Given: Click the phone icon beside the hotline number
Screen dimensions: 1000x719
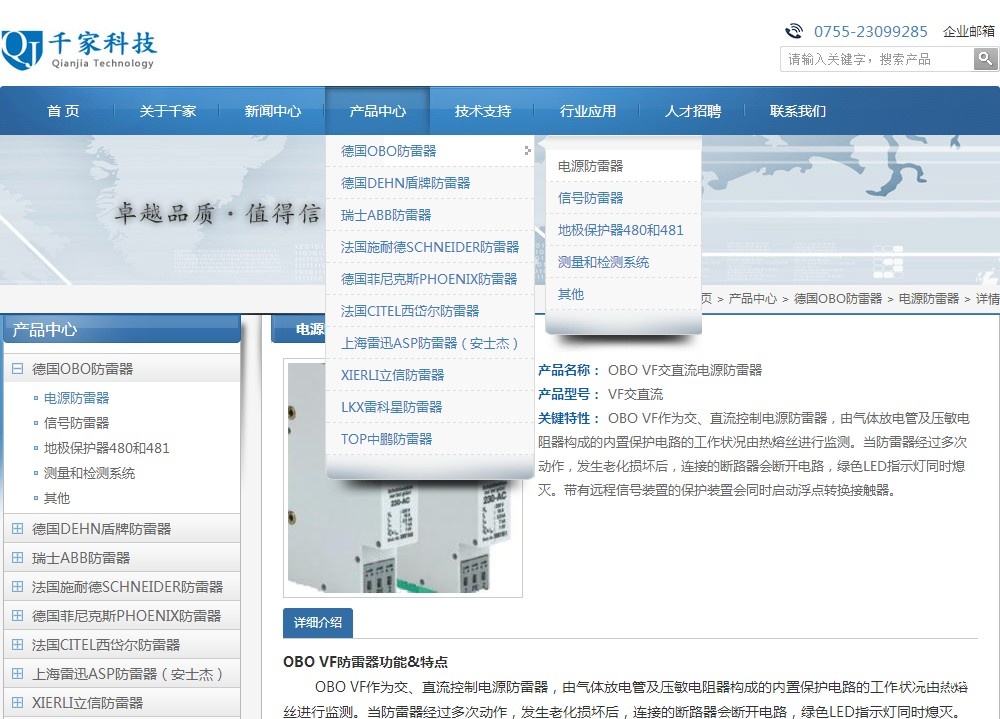Looking at the screenshot, I should click(794, 31).
